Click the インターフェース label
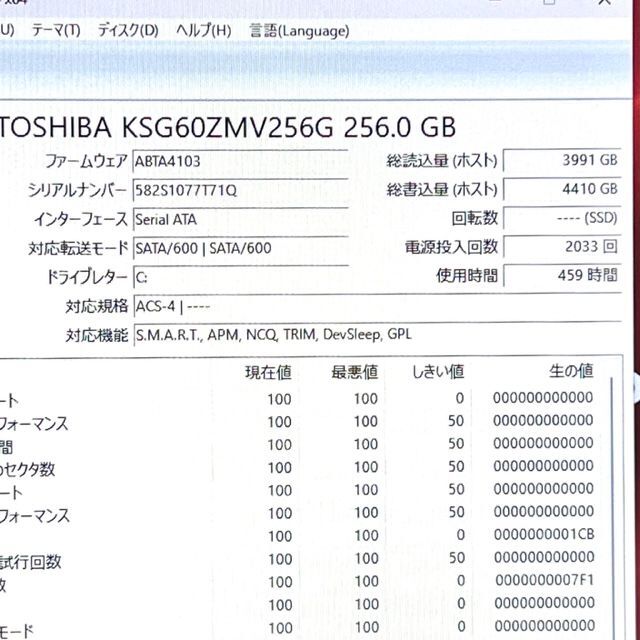Viewport: 640px width, 640px height. [80, 219]
